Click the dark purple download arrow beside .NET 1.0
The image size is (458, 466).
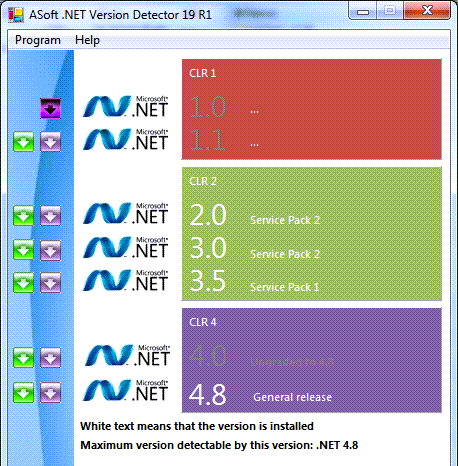(50, 108)
